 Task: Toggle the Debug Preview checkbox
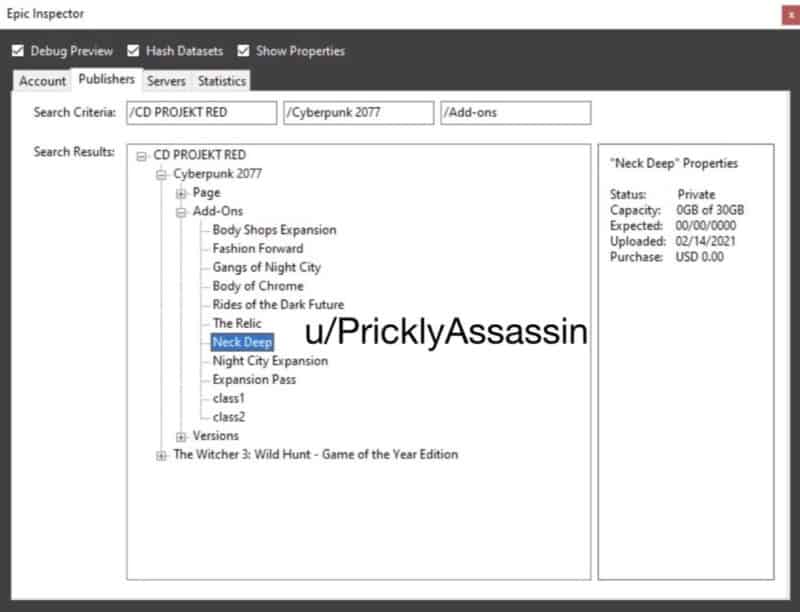[18, 51]
